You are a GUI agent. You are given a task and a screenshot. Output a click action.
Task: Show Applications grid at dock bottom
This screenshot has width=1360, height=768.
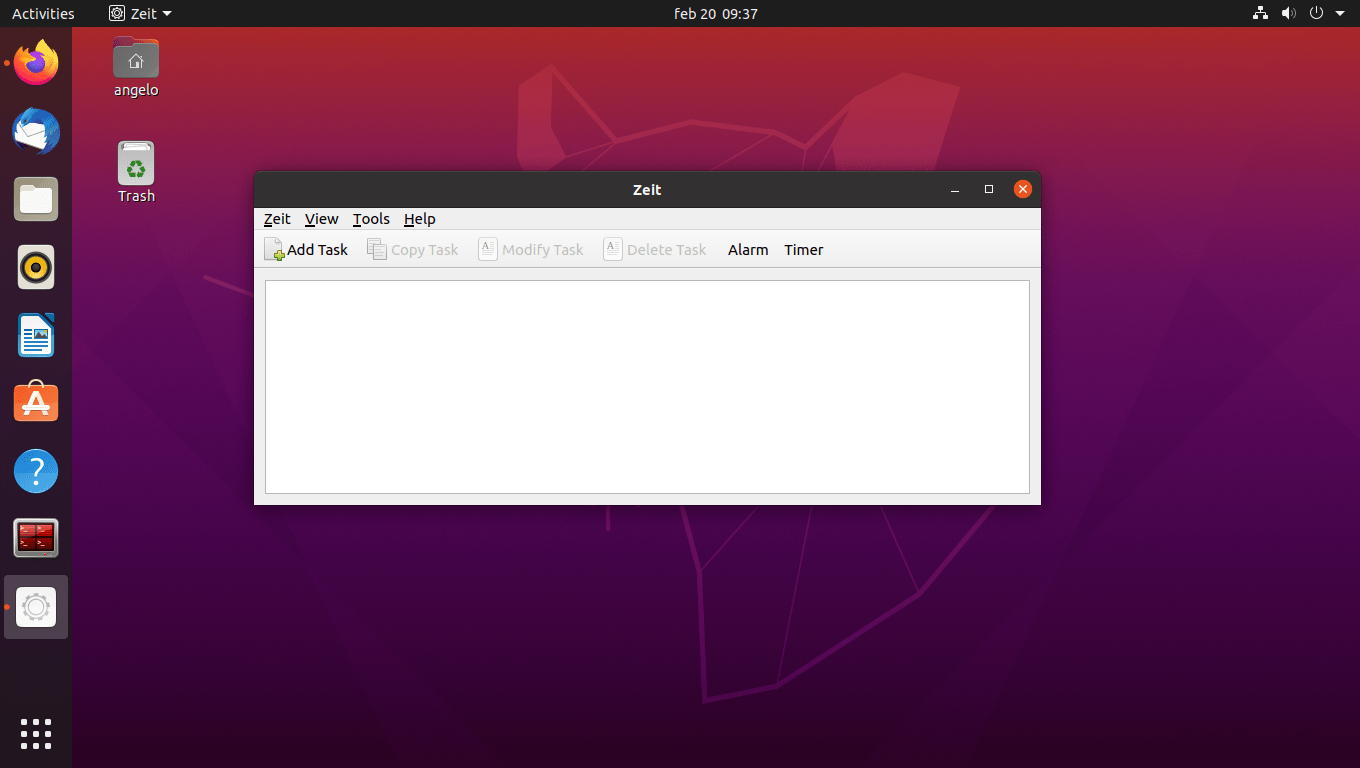(x=36, y=733)
